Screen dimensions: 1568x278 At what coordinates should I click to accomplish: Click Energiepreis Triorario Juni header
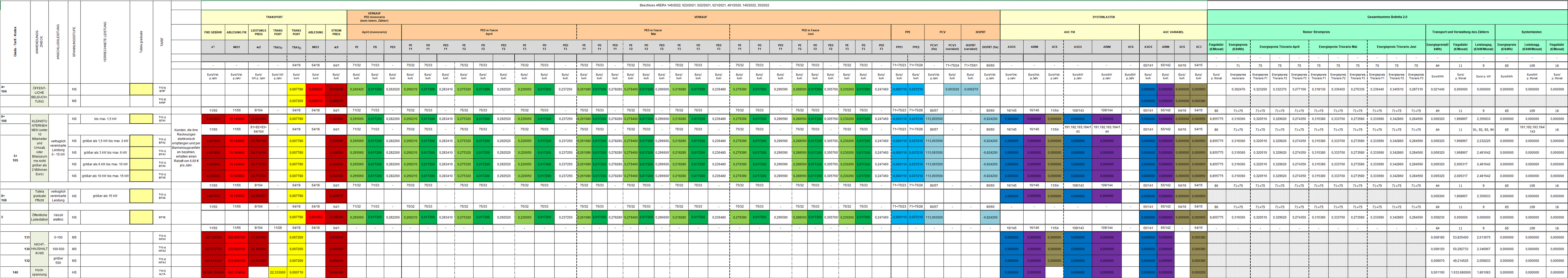click(x=1396, y=46)
